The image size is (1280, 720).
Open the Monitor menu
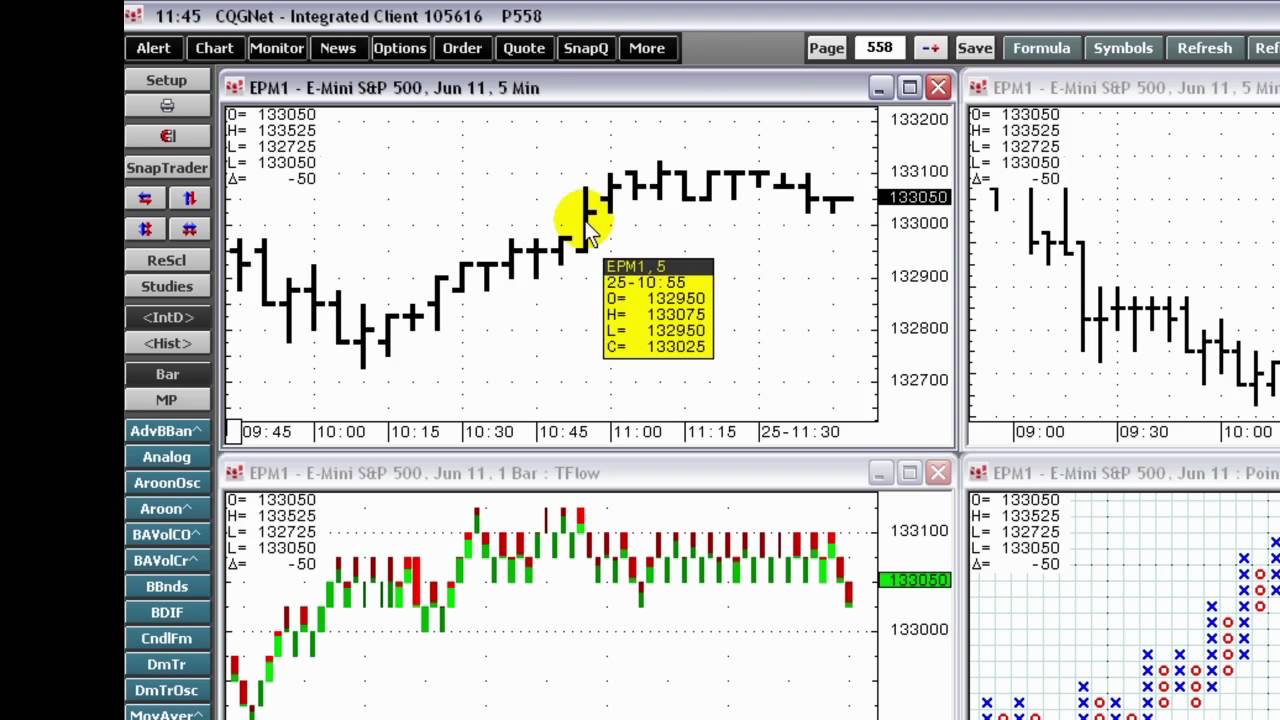(x=276, y=48)
